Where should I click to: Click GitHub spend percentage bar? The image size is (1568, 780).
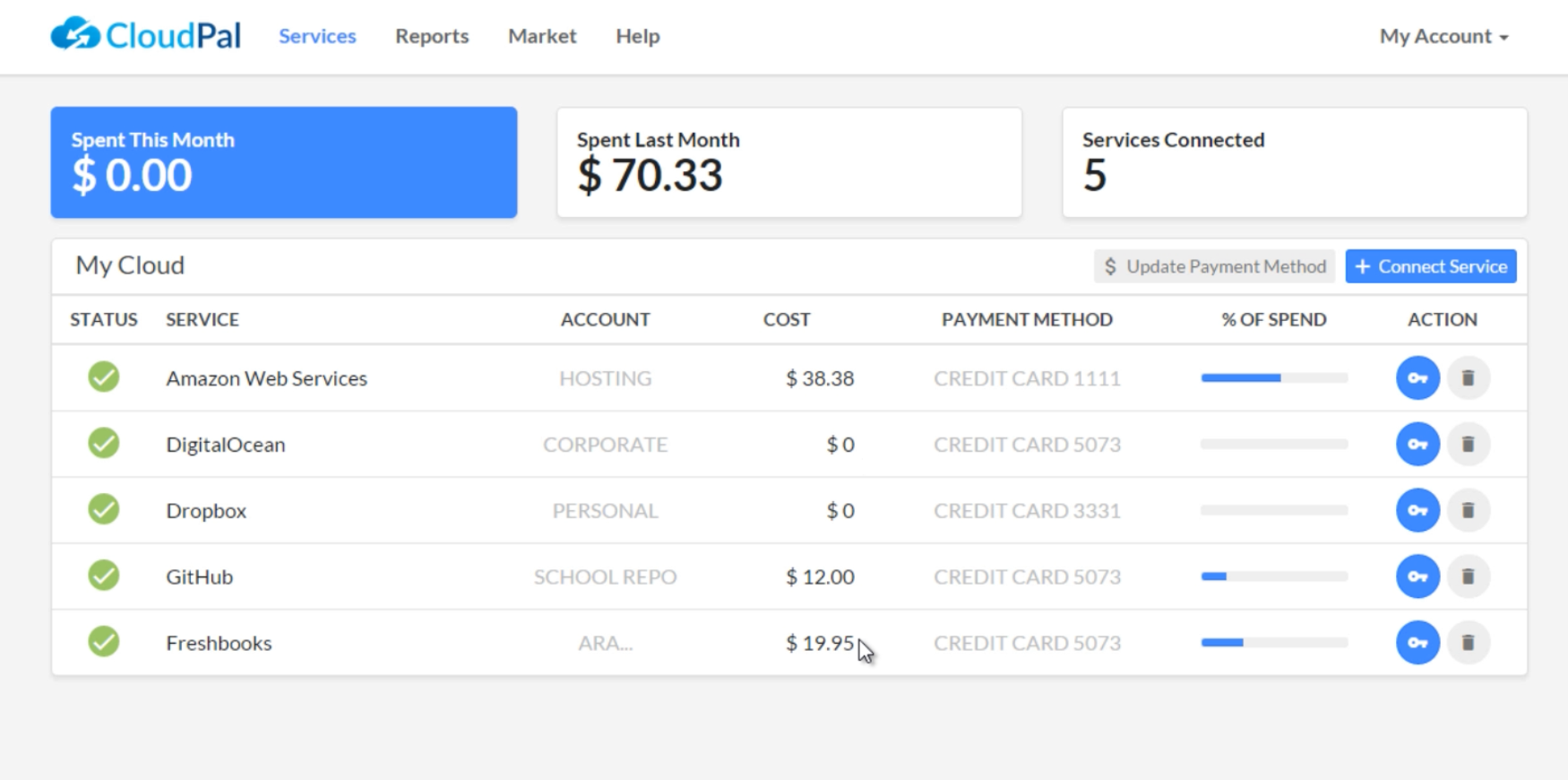pos(1274,576)
